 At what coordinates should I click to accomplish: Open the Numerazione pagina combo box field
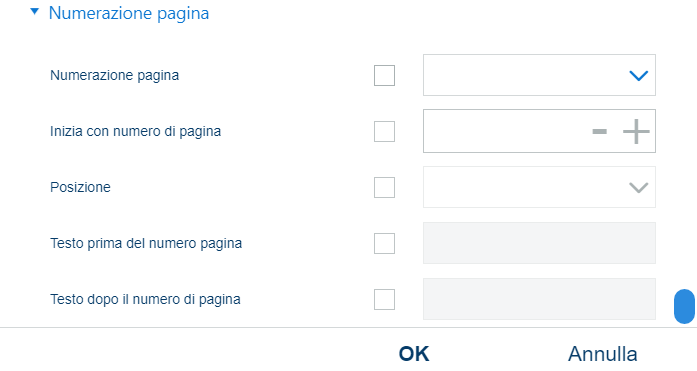pos(539,75)
